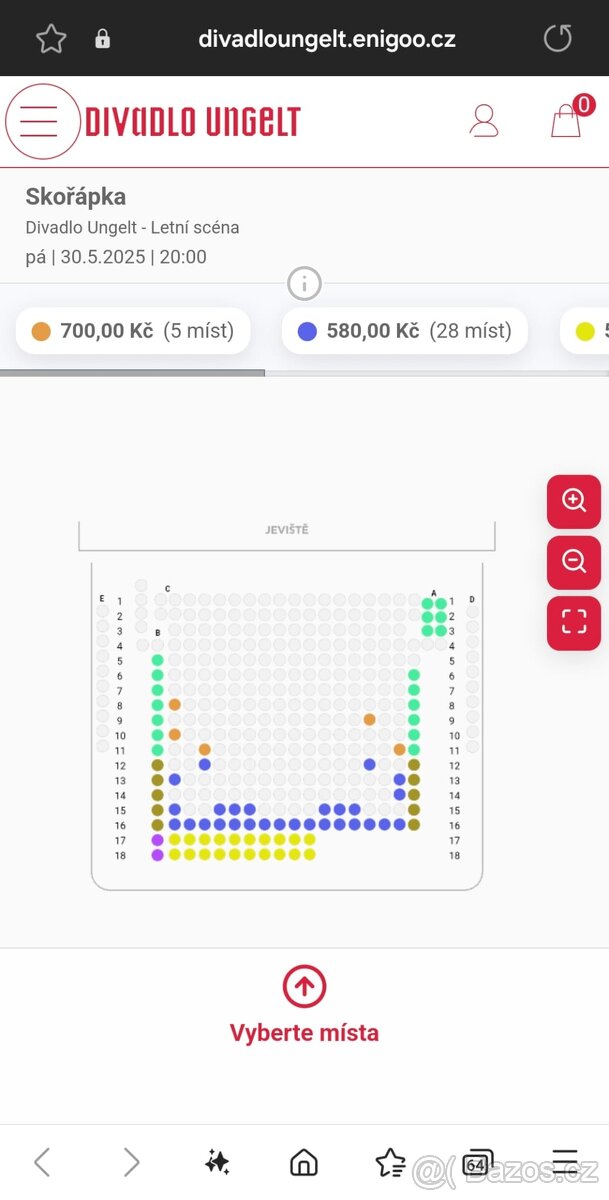Open the shopping cart with 0 items
The width and height of the screenshot is (609, 1200).
pyautogui.click(x=566, y=120)
